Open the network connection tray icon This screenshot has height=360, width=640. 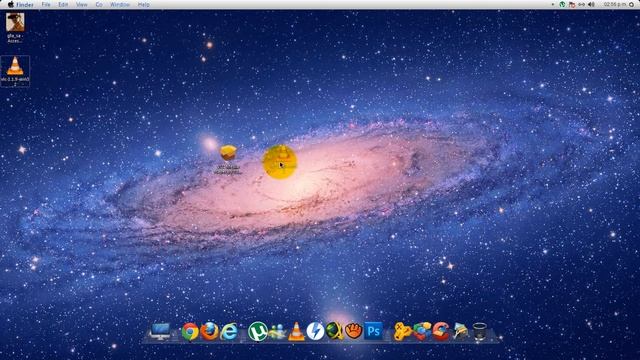(581, 4)
